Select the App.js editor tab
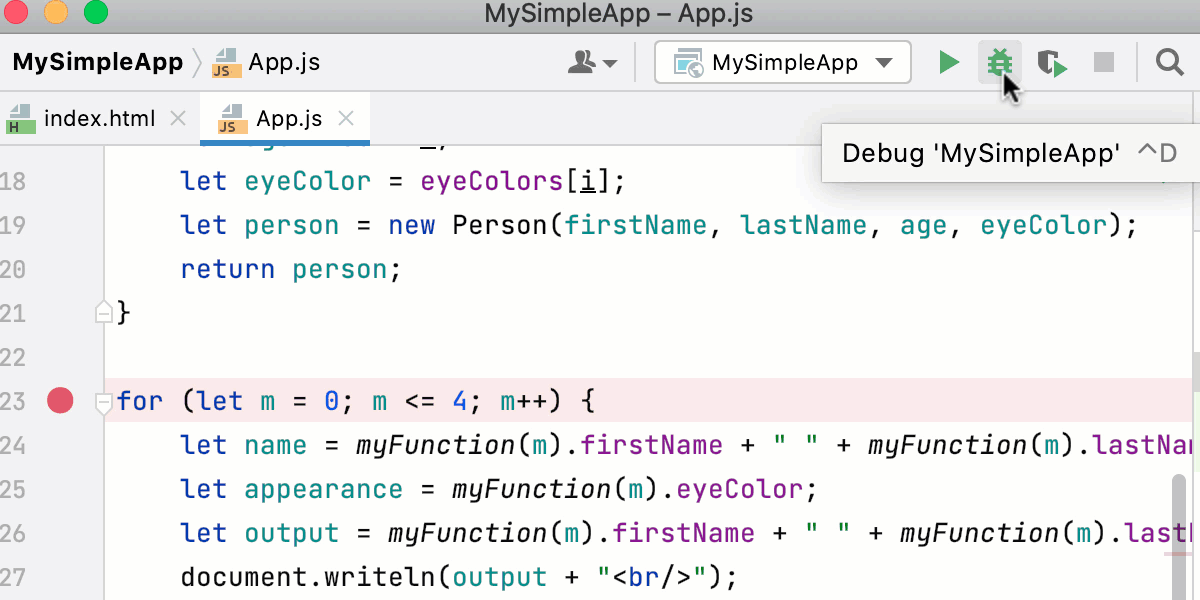This screenshot has width=1200, height=600. coord(288,119)
